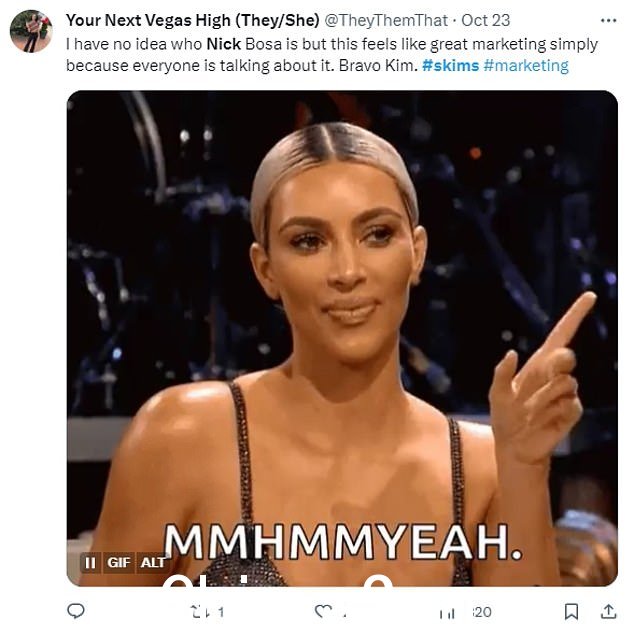The height and width of the screenshot is (634, 634).
Task: Open the poster's profile avatar
Action: pyautogui.click(x=31, y=31)
